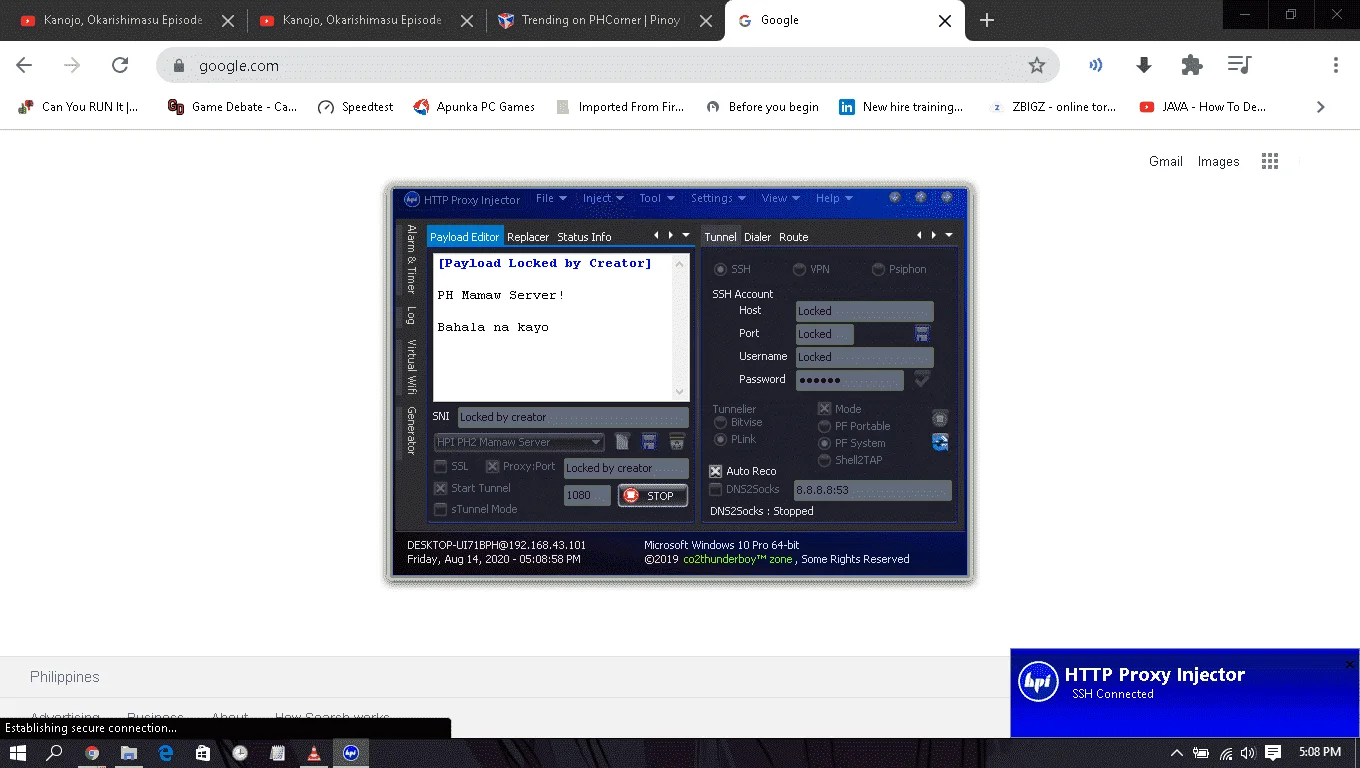Image resolution: width=1360 pixels, height=768 pixels.
Task: Click the last gray icon beside the blue floppy icon
Action: 677,442
